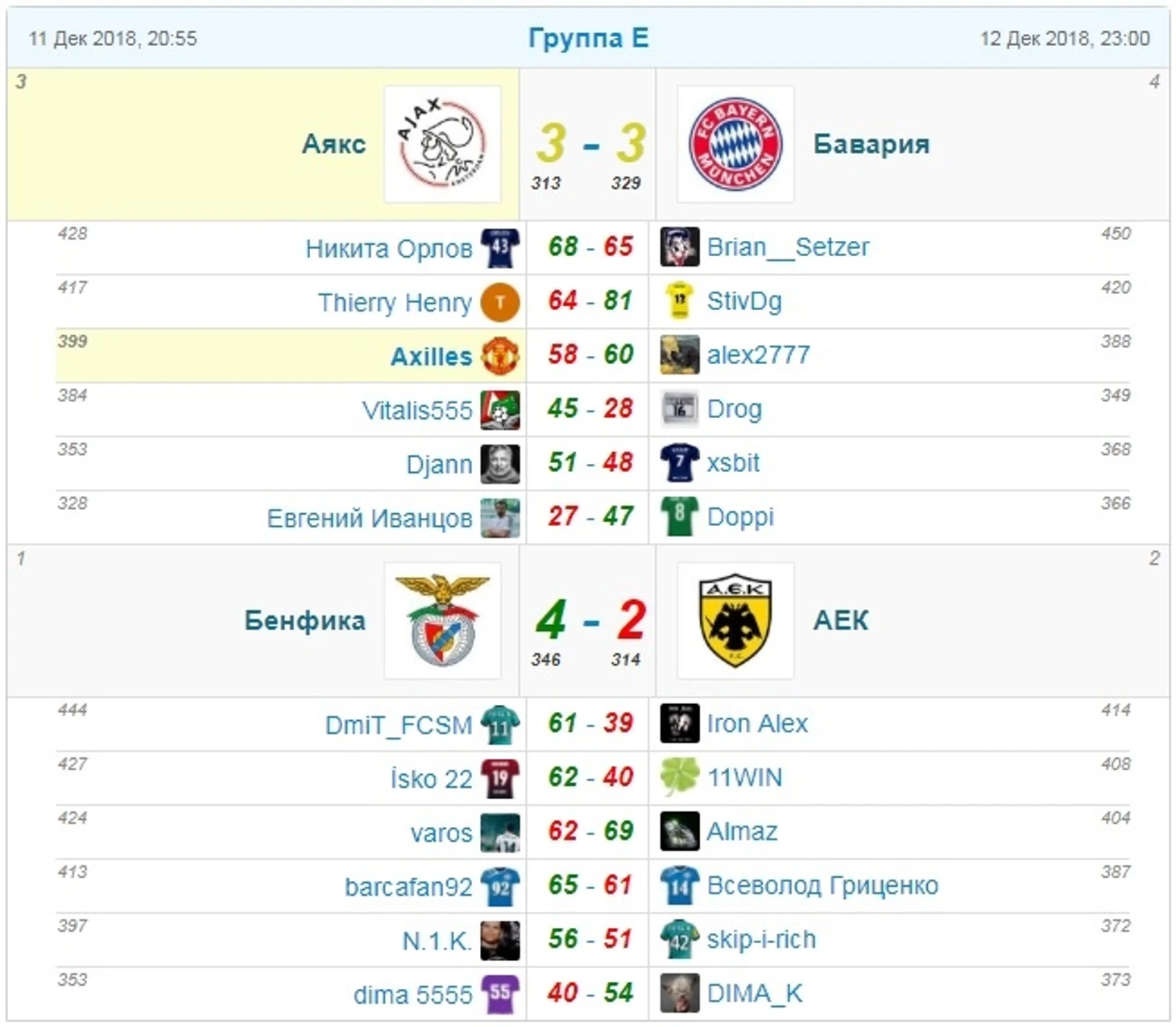Click 11WIN's green clover avatar
1176x1027 pixels.
click(679, 777)
